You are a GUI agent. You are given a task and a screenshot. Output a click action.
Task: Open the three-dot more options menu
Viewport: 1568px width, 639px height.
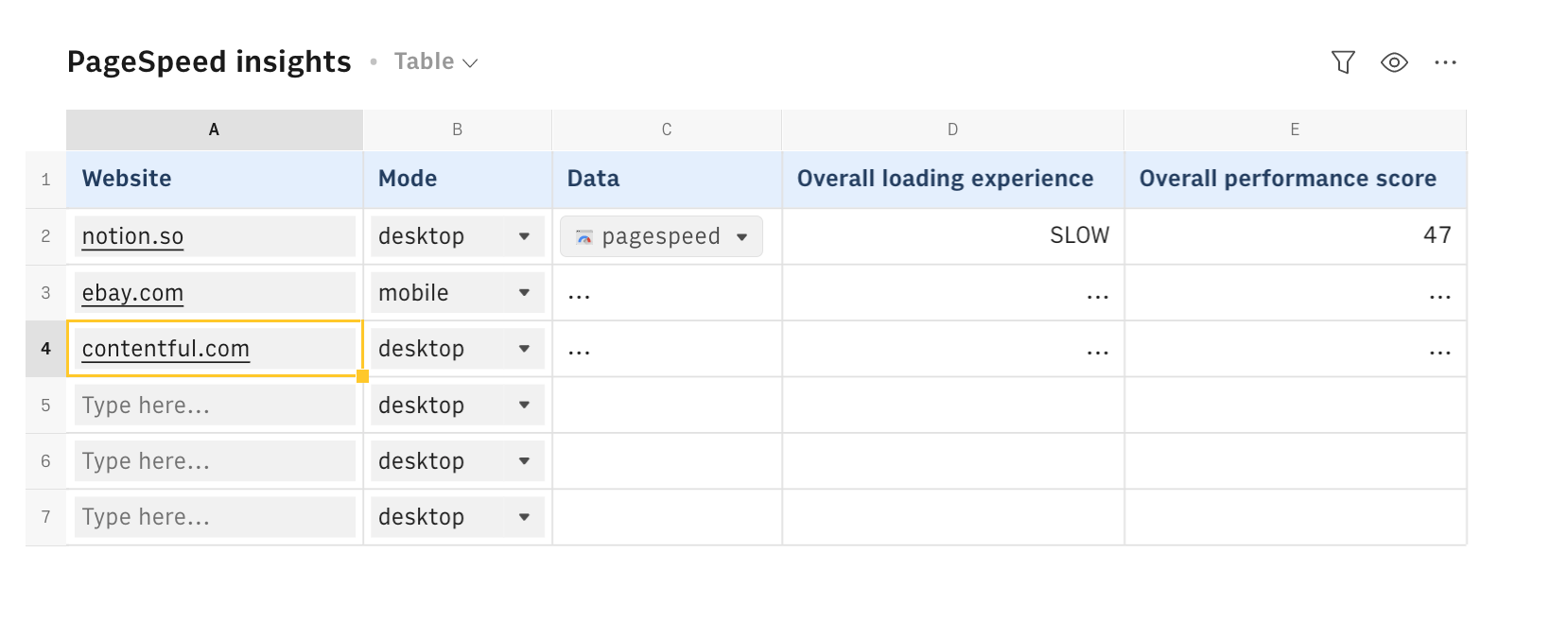[x=1445, y=62]
